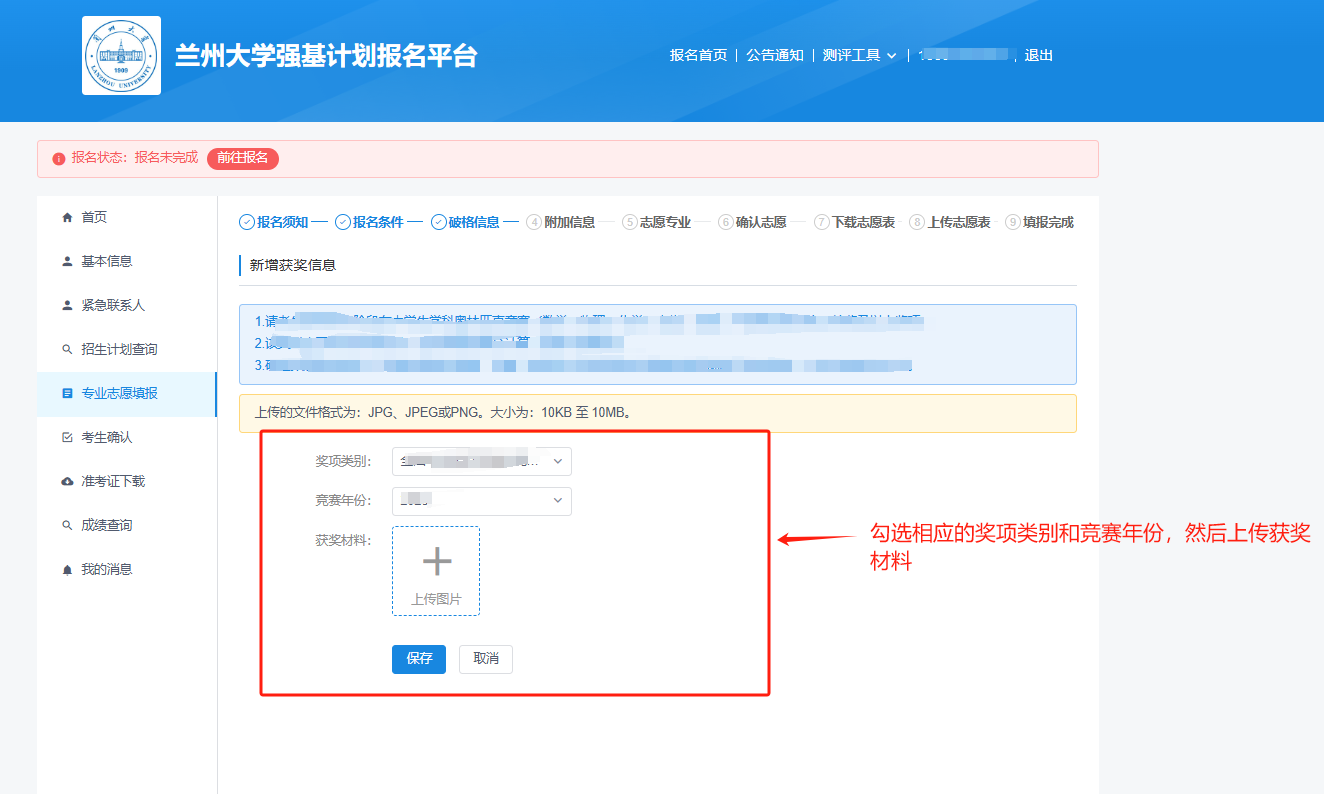Viewport: 1324px width, 794px height.
Task: Click the Lanzhou University logo
Action: pyautogui.click(x=121, y=56)
